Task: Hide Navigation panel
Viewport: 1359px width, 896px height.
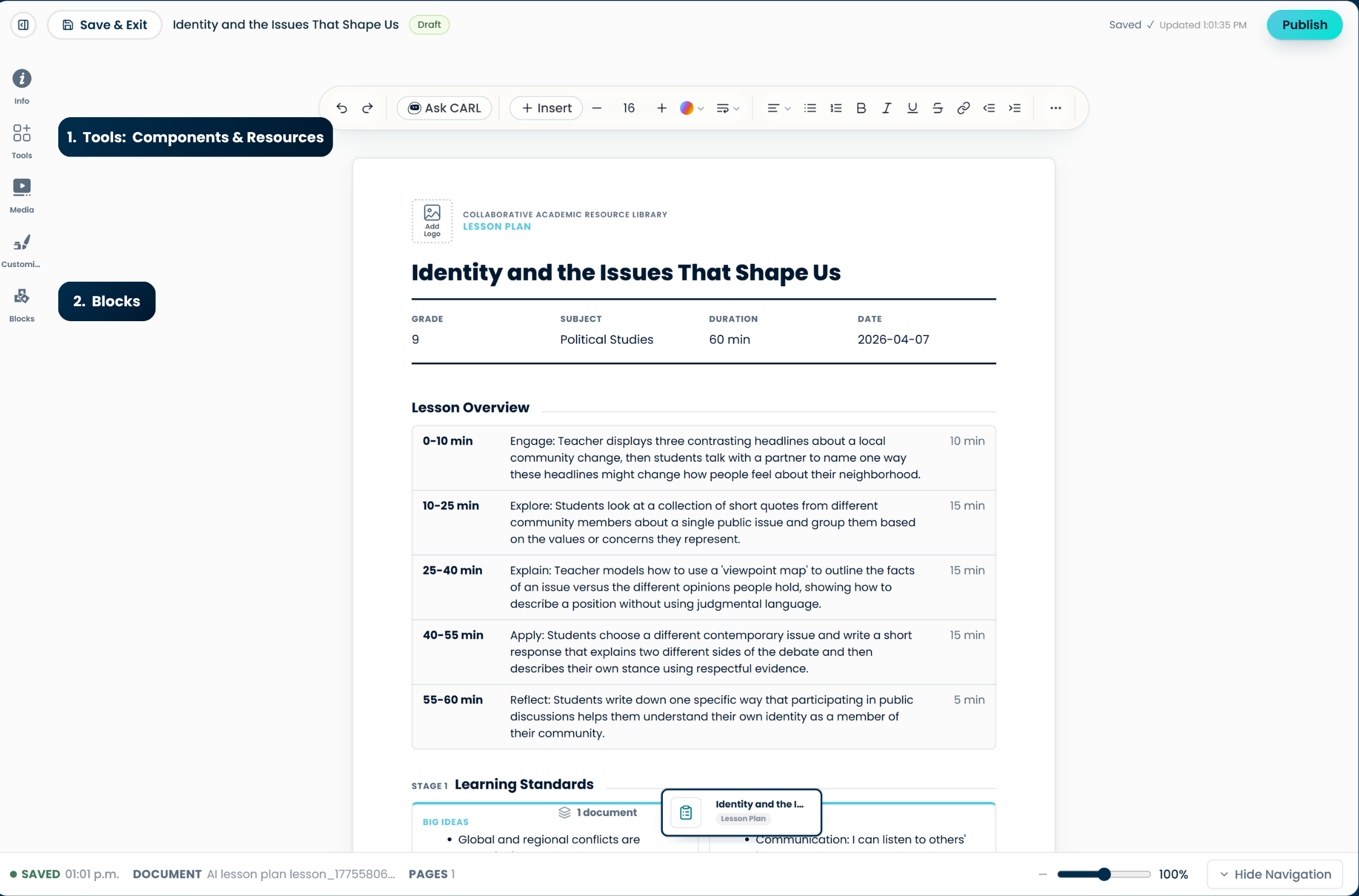Action: [x=1275, y=874]
